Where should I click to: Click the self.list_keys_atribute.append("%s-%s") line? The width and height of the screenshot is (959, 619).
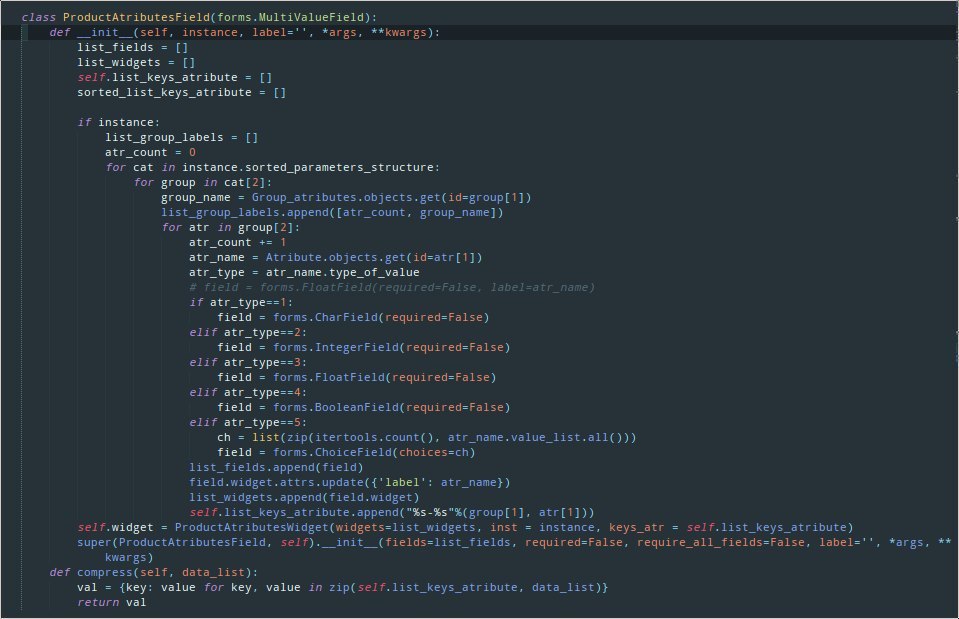(x=391, y=512)
